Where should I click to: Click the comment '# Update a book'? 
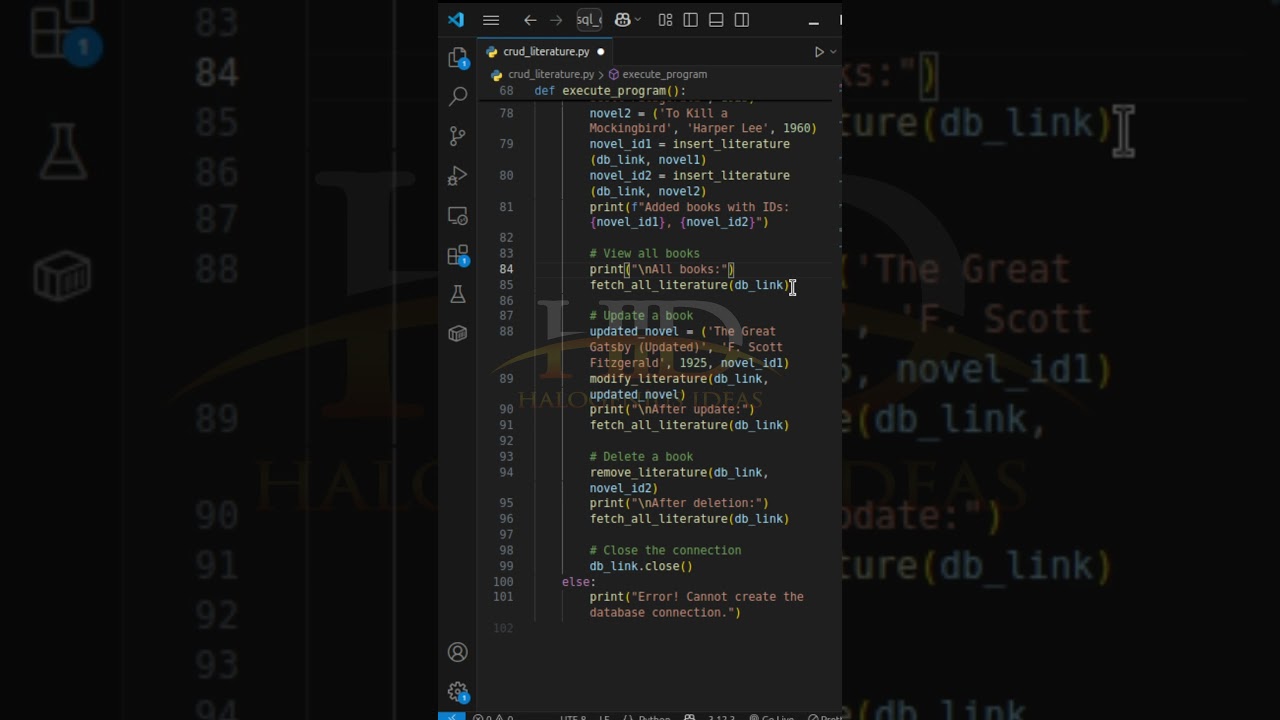click(x=641, y=316)
